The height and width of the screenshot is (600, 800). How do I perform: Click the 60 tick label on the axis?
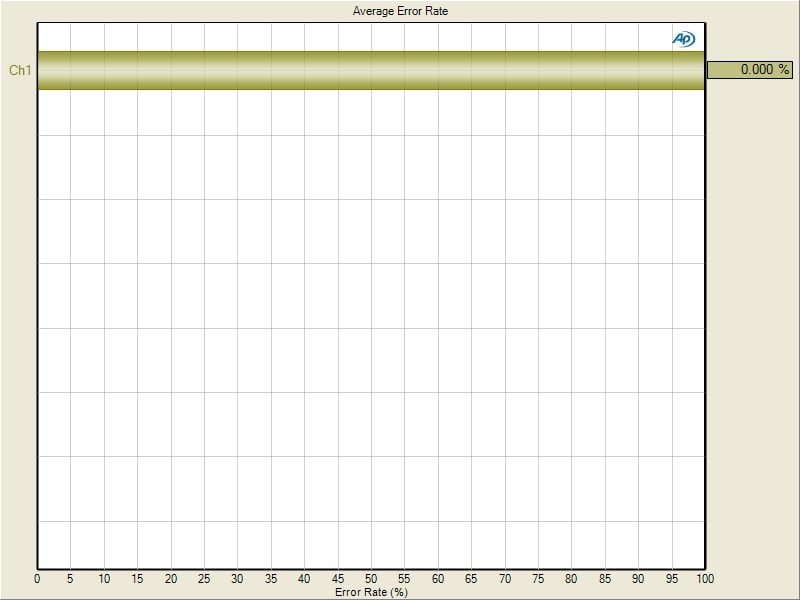(x=438, y=578)
